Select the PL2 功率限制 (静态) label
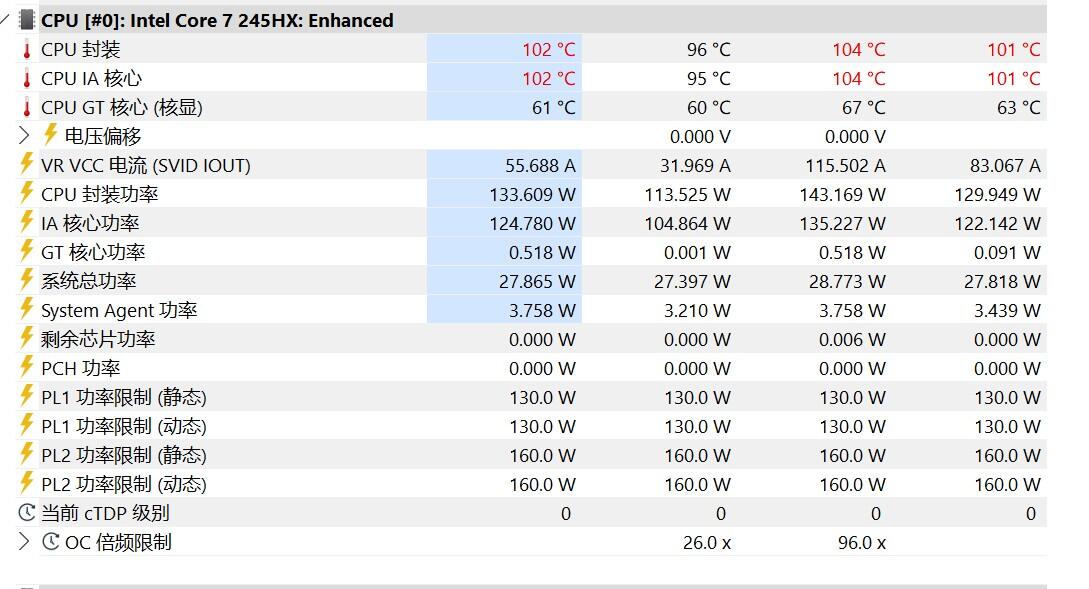The width and height of the screenshot is (1089, 589). pos(124,456)
